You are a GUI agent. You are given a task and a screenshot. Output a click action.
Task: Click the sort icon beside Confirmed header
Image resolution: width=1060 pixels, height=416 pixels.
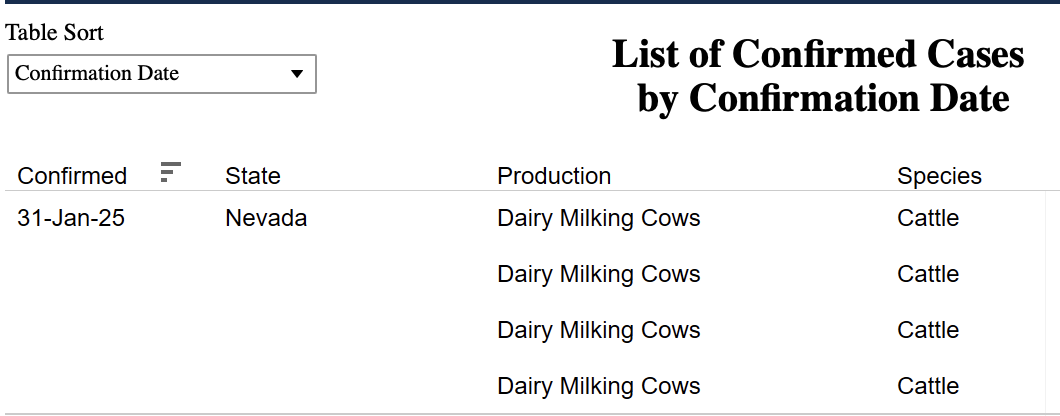(170, 172)
